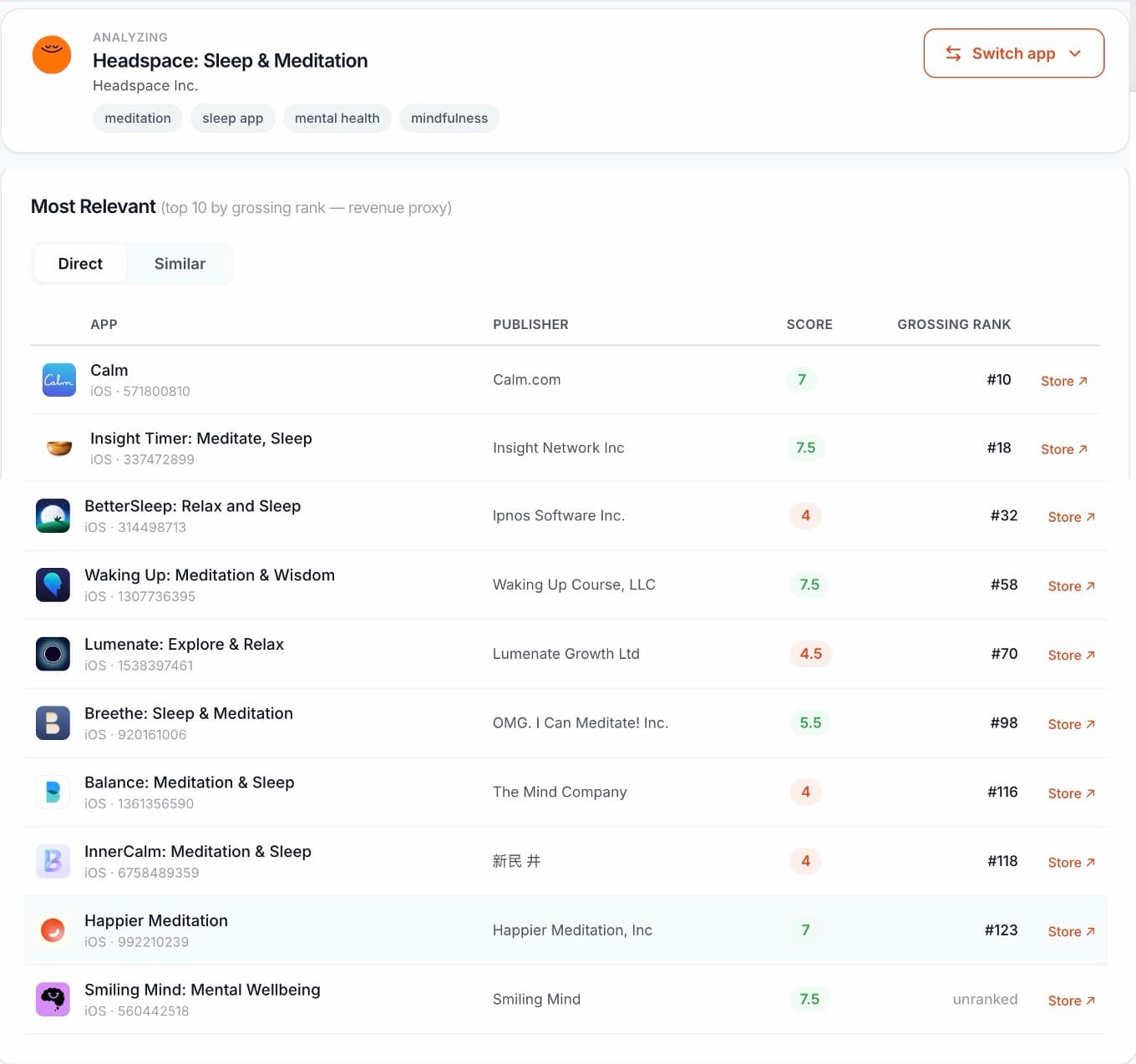Click the unranked label for Smiling Mind

click(x=986, y=1000)
